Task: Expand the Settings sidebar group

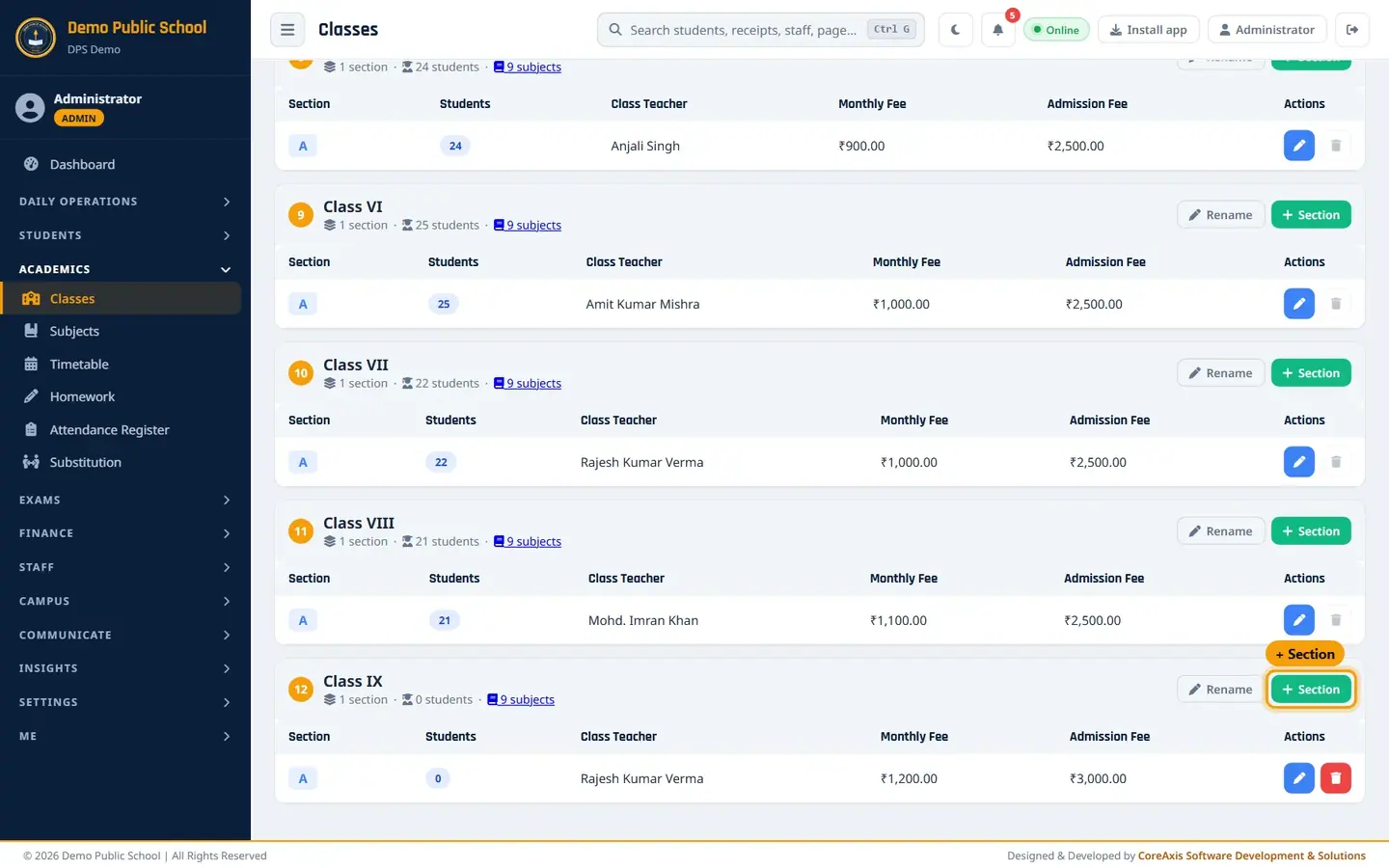Action: [125, 702]
